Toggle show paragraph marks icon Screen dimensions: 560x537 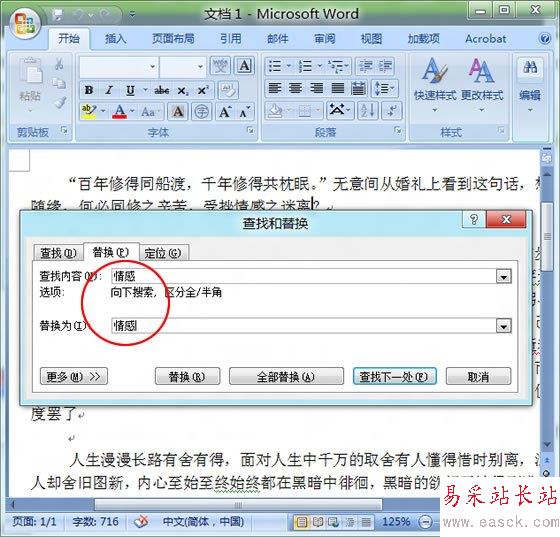[392, 110]
